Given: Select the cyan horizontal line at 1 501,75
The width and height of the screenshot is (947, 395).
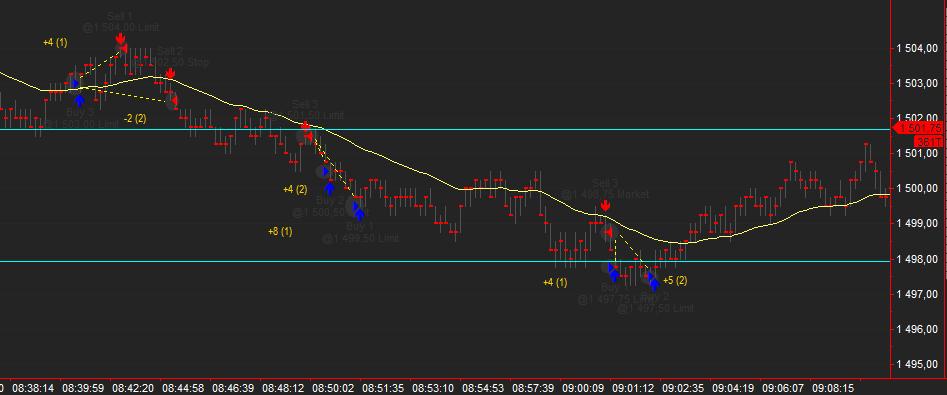Looking at the screenshot, I should click(446, 129).
